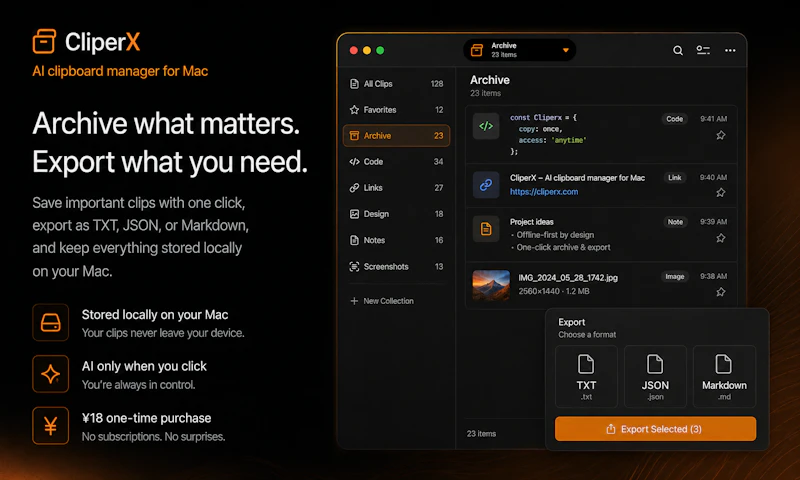Click the Archive box icon in title pill
This screenshot has height=480, width=800.
tap(477, 50)
